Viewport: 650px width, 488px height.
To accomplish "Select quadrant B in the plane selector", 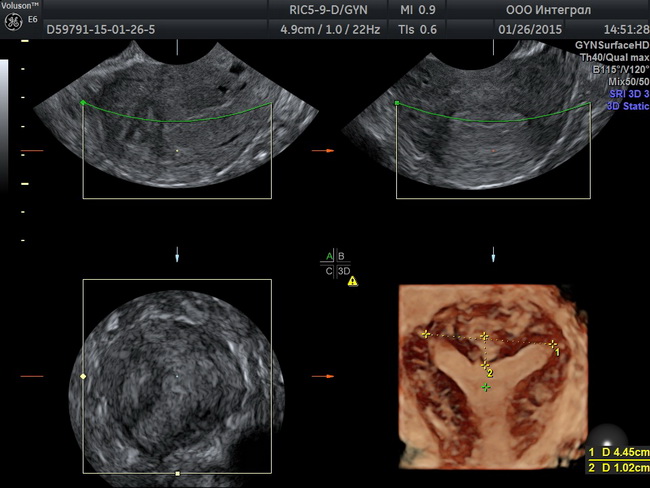I will tap(340, 257).
